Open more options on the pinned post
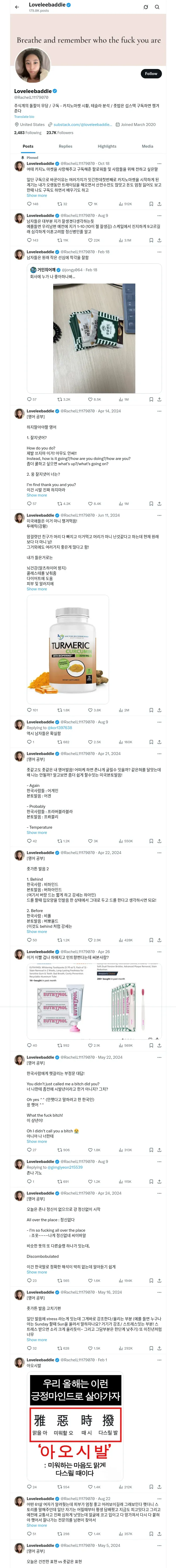Image resolution: width=176 pixels, height=1568 pixels. click(160, 164)
